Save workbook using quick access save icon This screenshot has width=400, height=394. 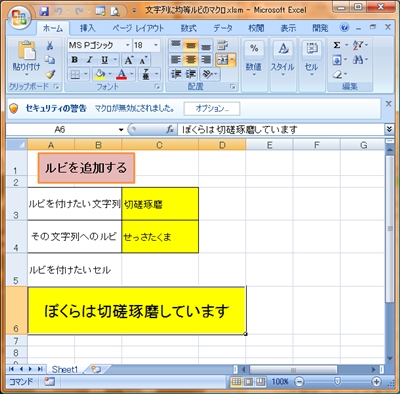44,11
